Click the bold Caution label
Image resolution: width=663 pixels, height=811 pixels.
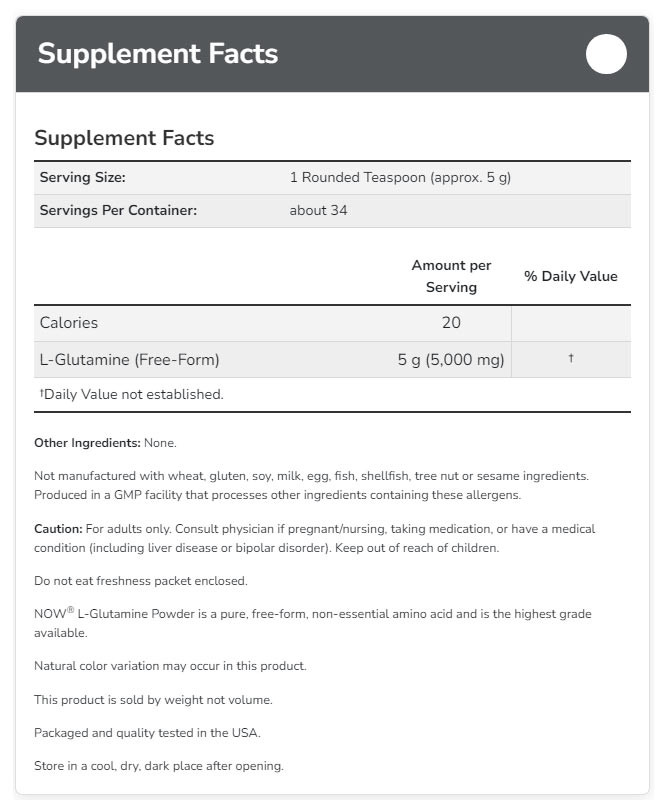[x=58, y=528]
